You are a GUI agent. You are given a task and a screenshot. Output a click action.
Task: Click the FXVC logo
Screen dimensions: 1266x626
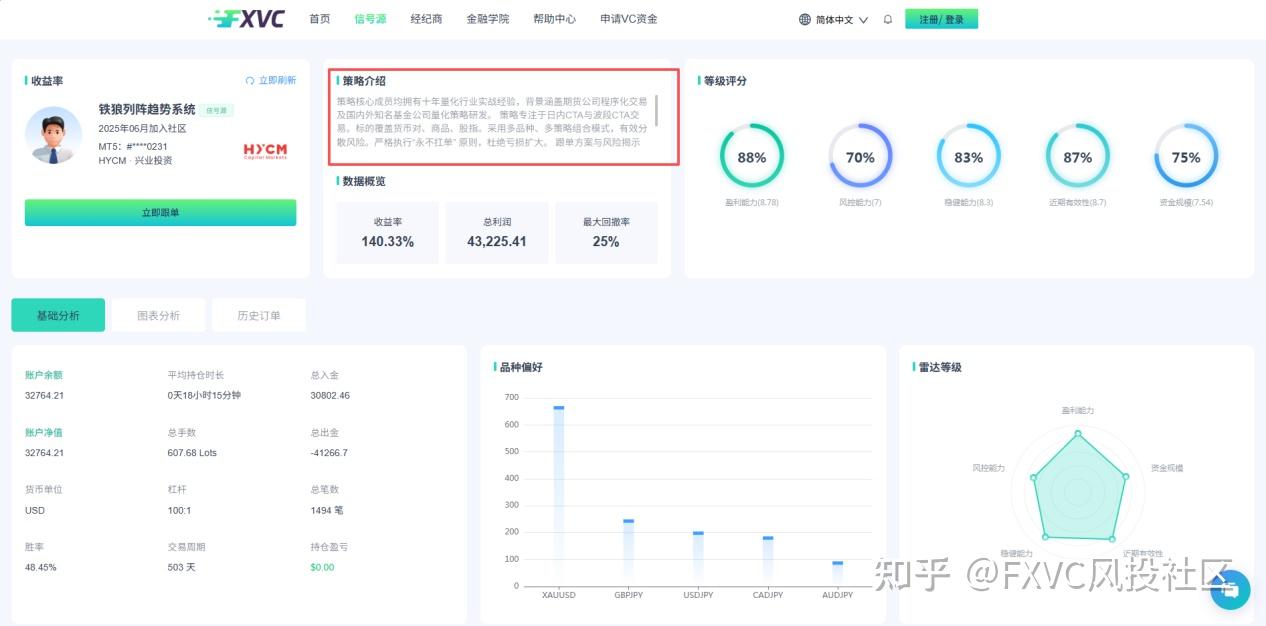246,17
